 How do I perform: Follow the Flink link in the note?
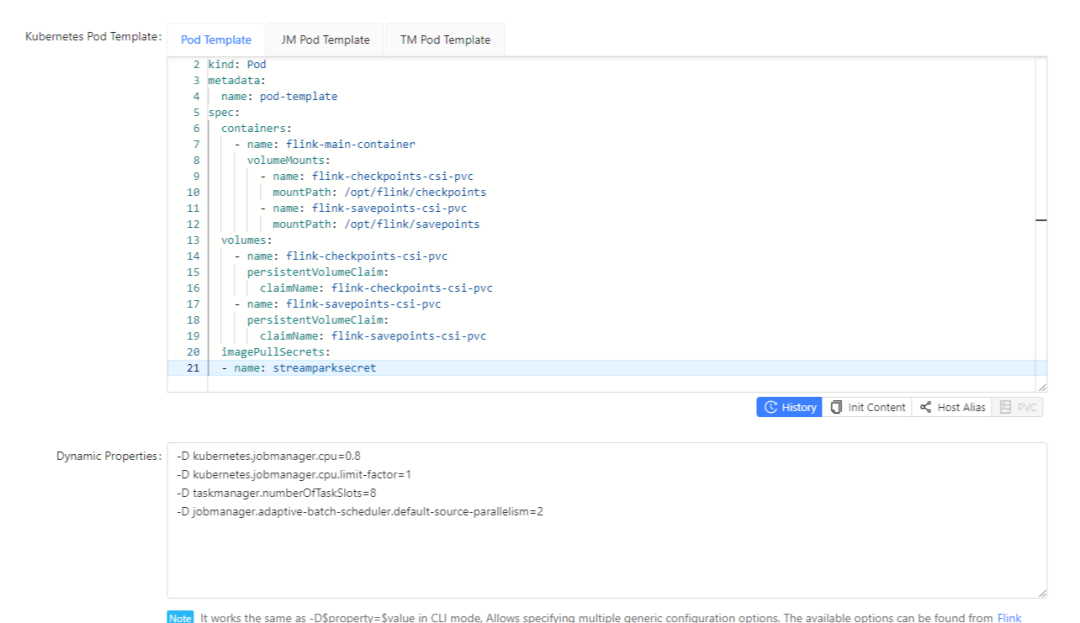coord(1009,617)
